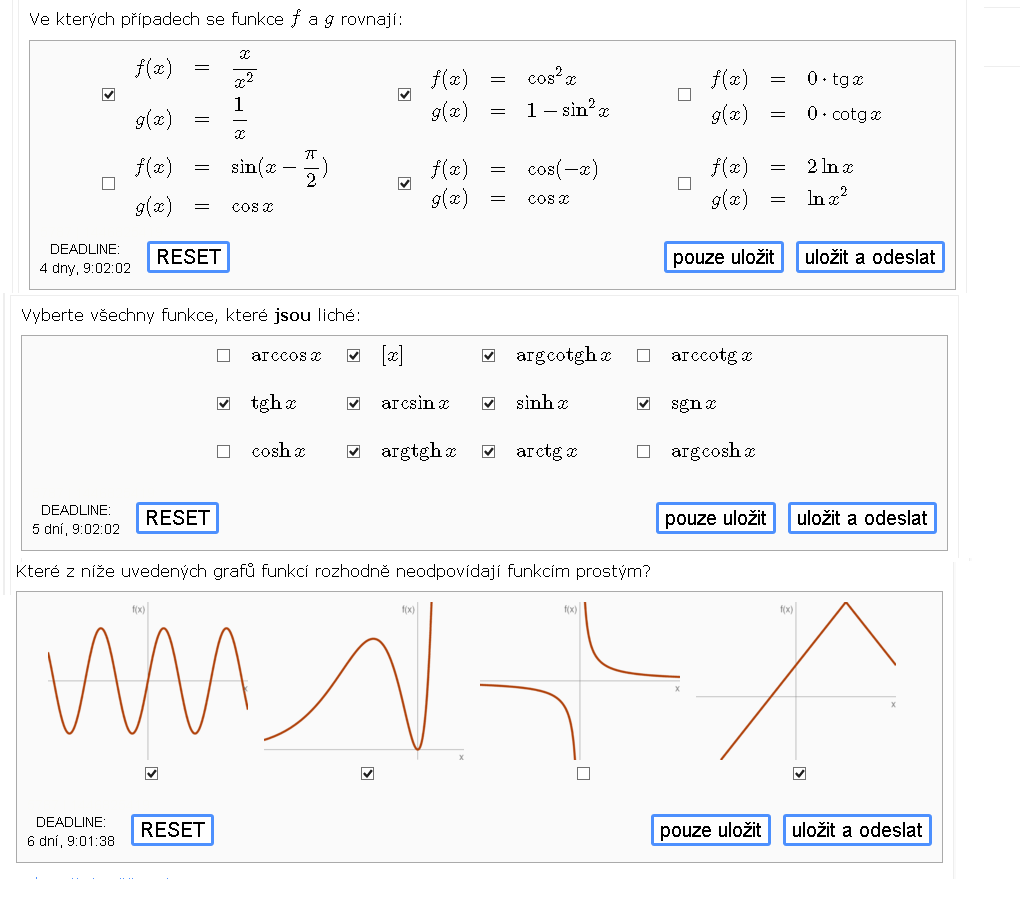Uncheck the box under the sine wave graph
The width and height of the screenshot is (1020, 897).
[x=152, y=773]
